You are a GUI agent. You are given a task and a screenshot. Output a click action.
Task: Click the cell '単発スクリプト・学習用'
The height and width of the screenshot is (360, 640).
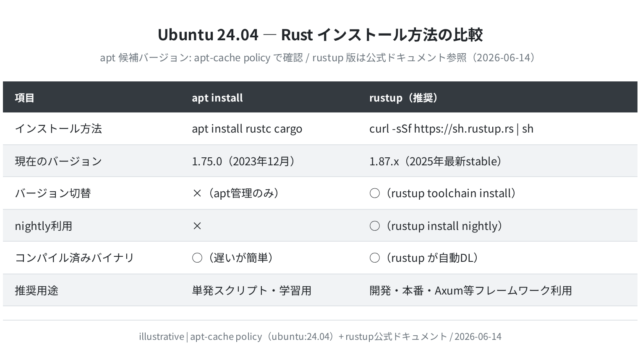[x=252, y=290]
